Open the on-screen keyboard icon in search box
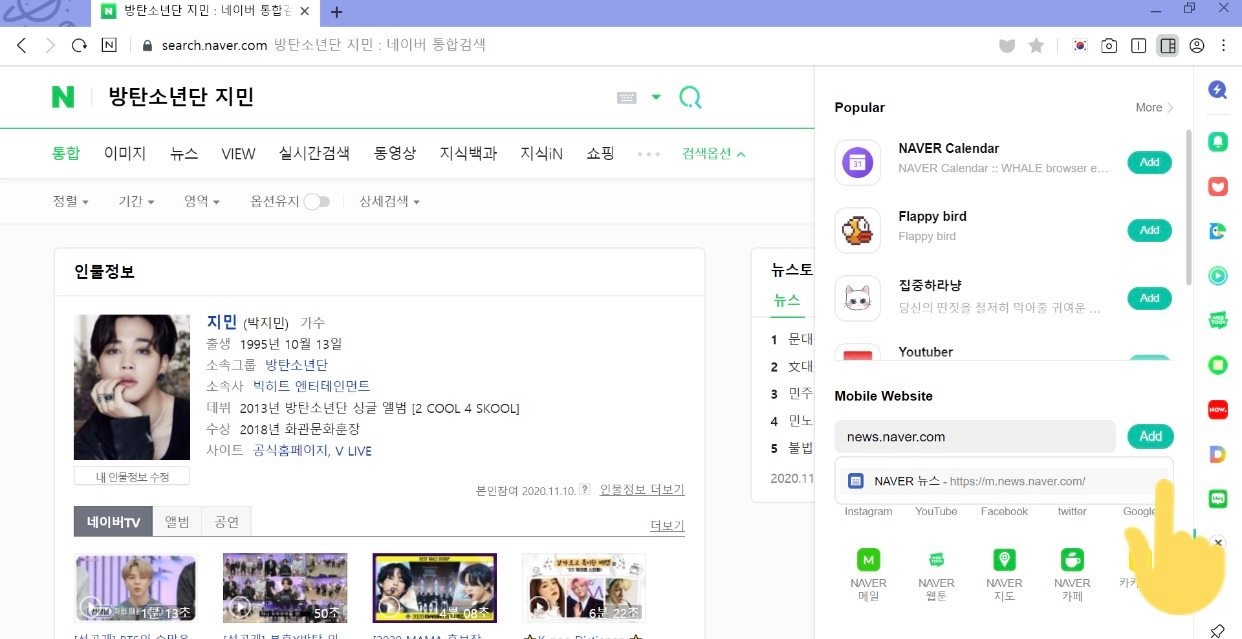This screenshot has height=639, width=1242. coord(627,97)
